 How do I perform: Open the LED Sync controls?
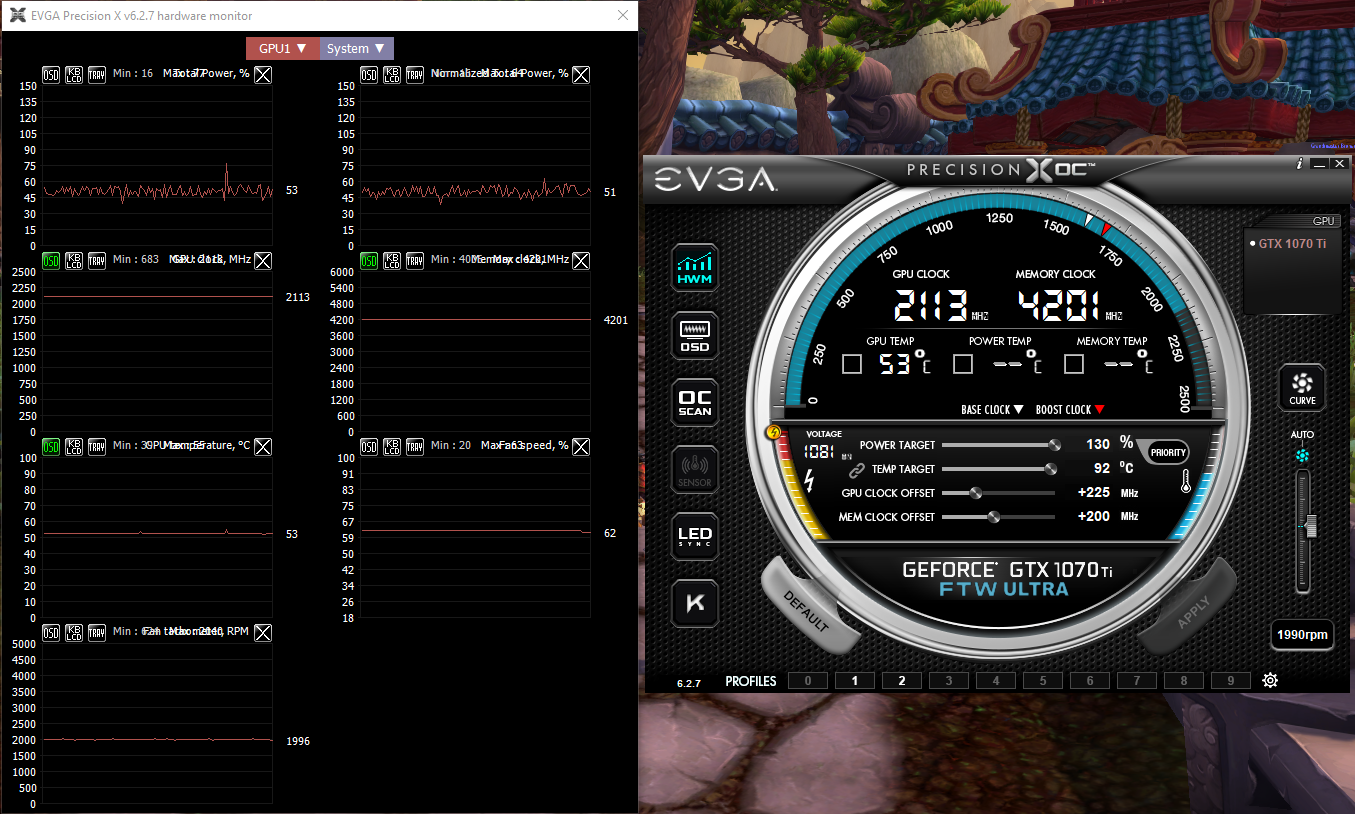click(x=695, y=536)
